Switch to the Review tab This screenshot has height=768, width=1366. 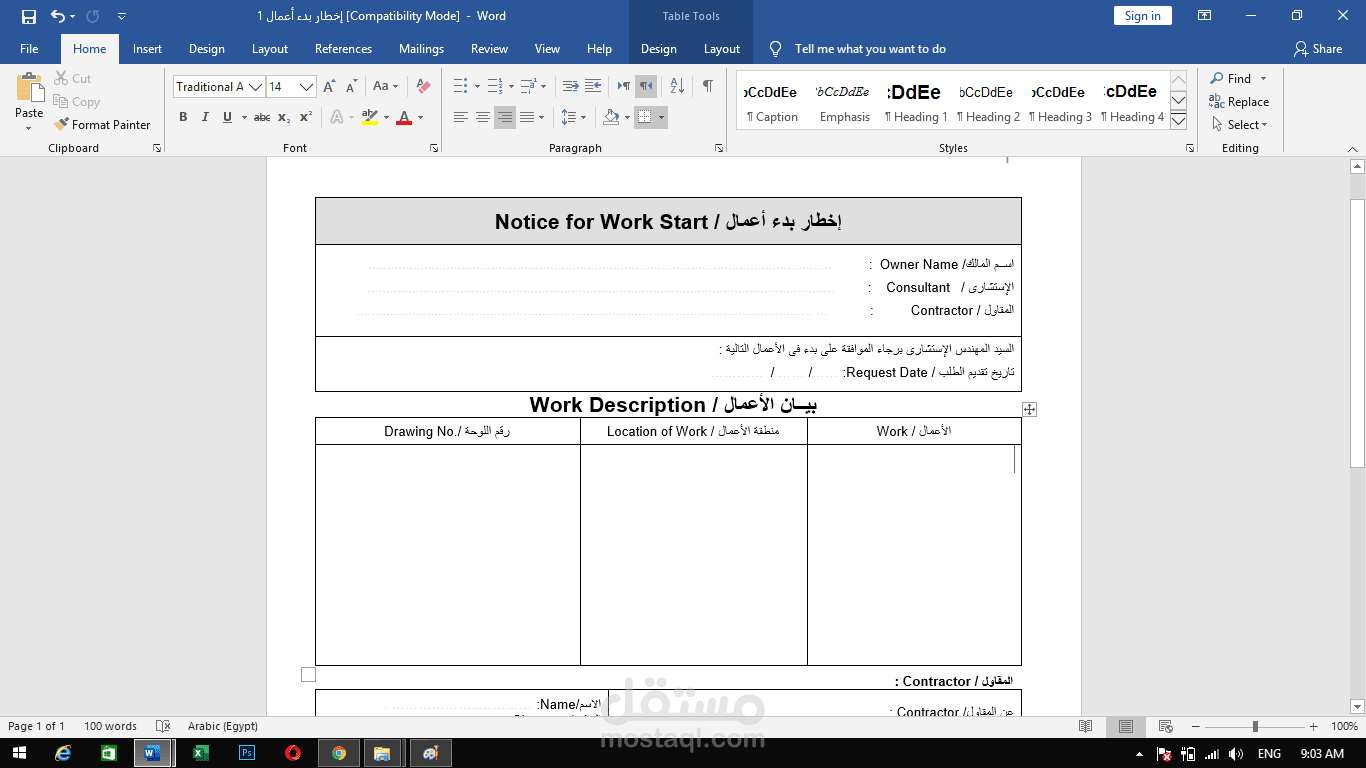(x=489, y=49)
